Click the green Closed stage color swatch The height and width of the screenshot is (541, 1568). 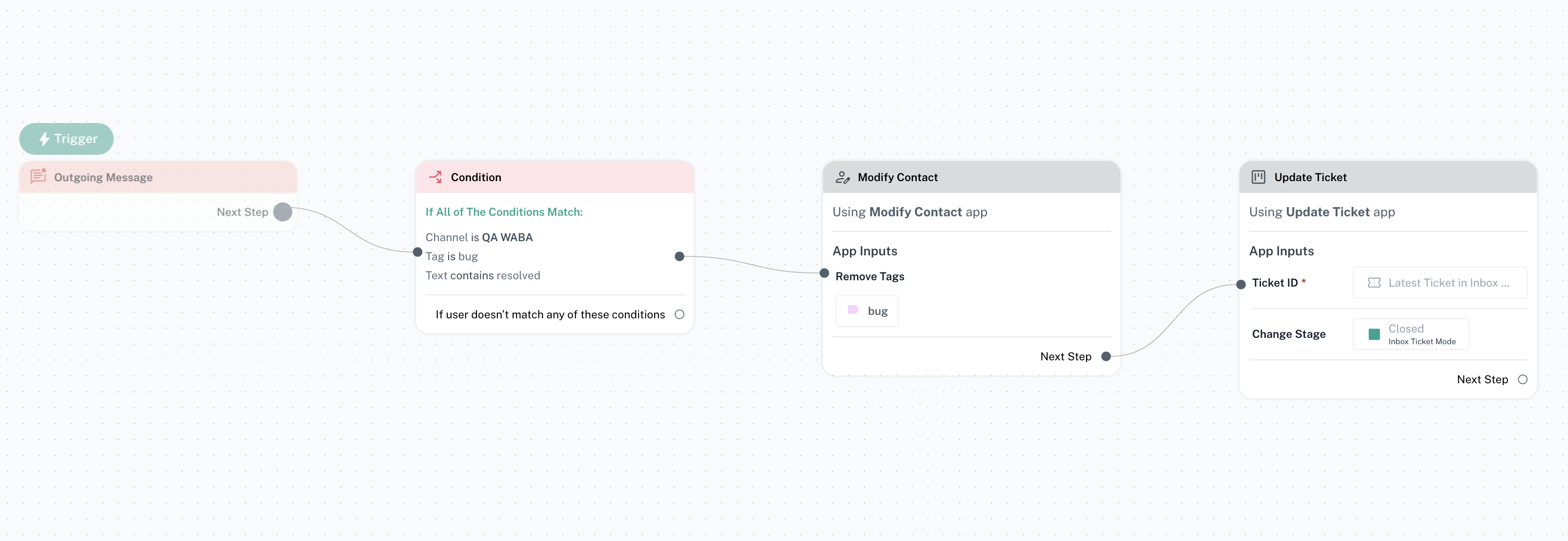tap(1374, 334)
